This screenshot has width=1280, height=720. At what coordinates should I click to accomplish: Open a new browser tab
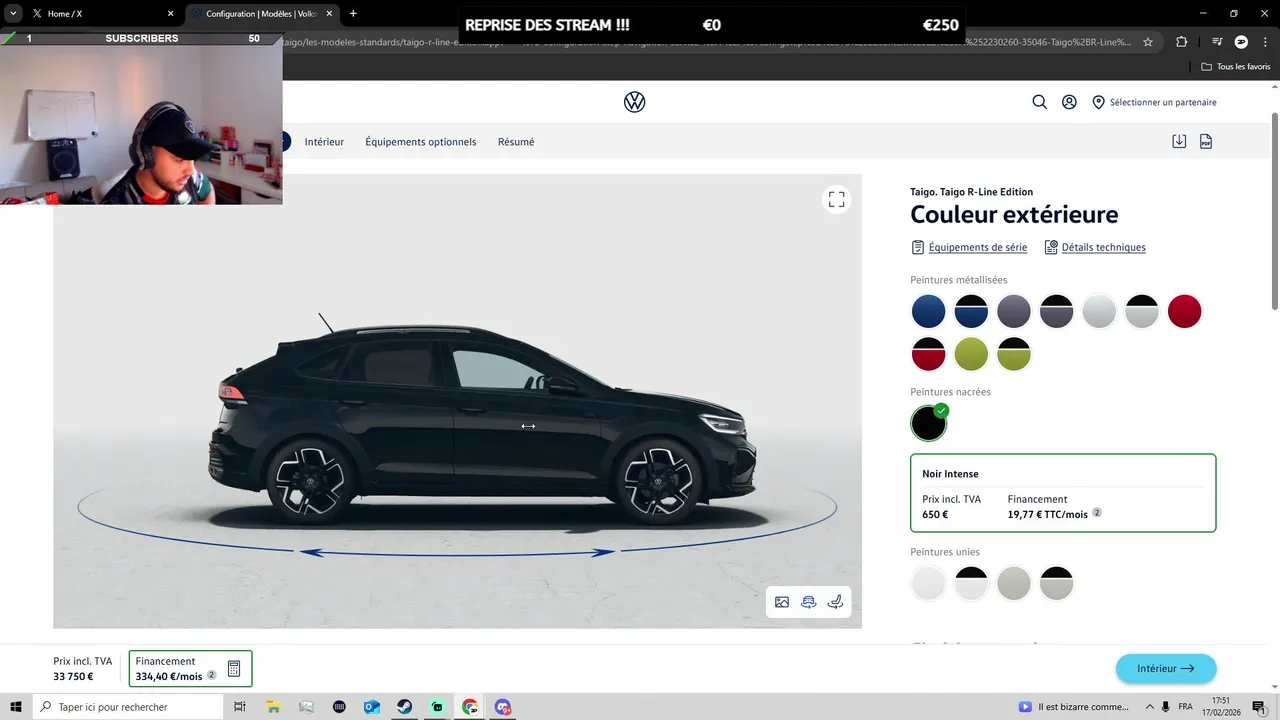353,14
